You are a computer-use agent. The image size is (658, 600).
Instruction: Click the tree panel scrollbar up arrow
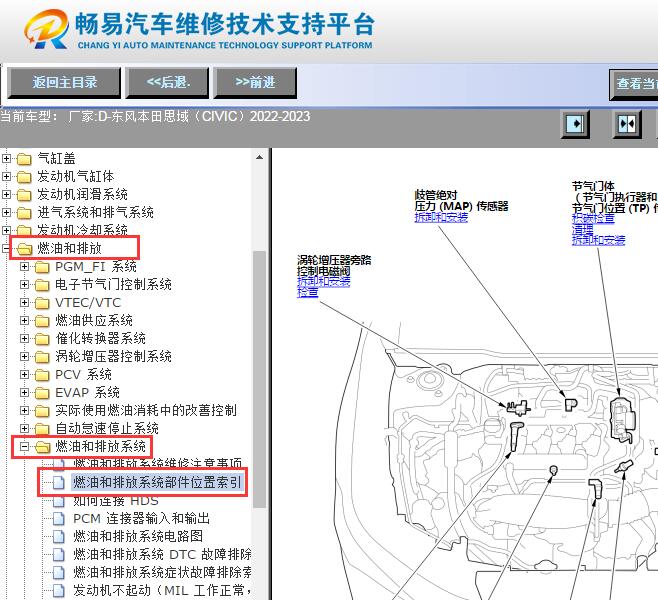coord(259,157)
